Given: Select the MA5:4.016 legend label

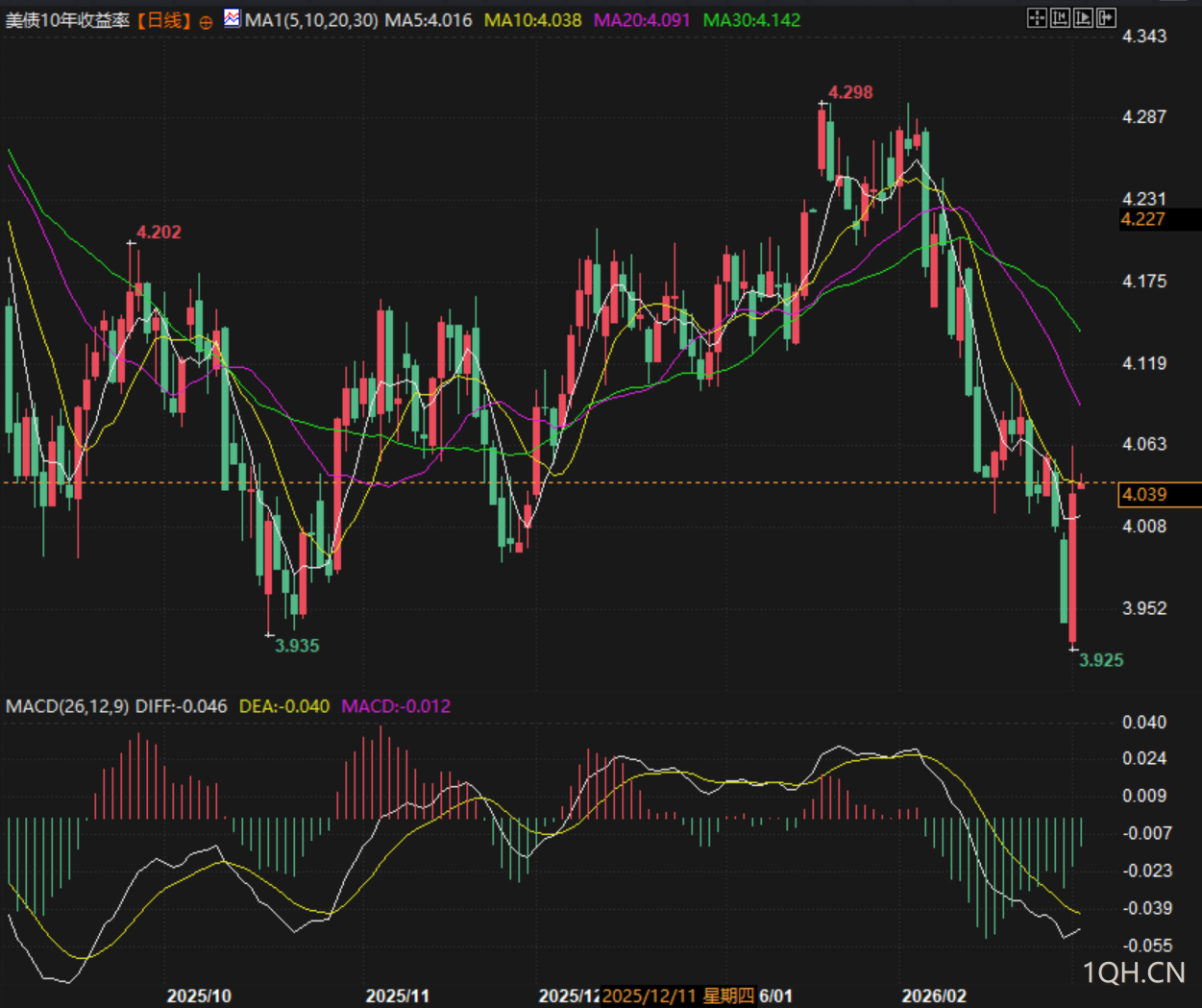Looking at the screenshot, I should [x=429, y=20].
